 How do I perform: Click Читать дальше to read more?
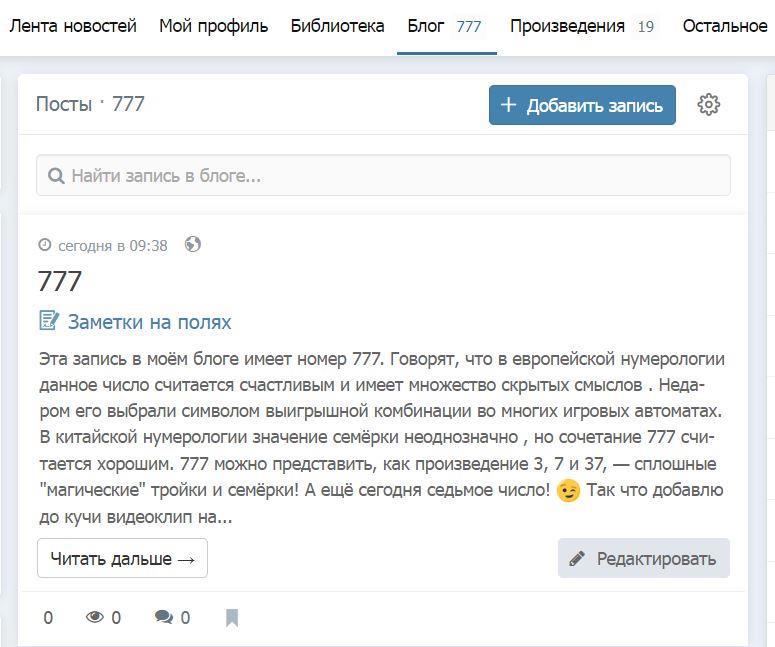122,559
